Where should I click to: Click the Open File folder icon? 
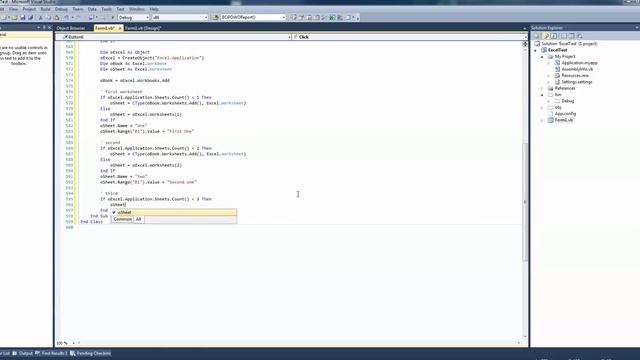tap(15, 18)
